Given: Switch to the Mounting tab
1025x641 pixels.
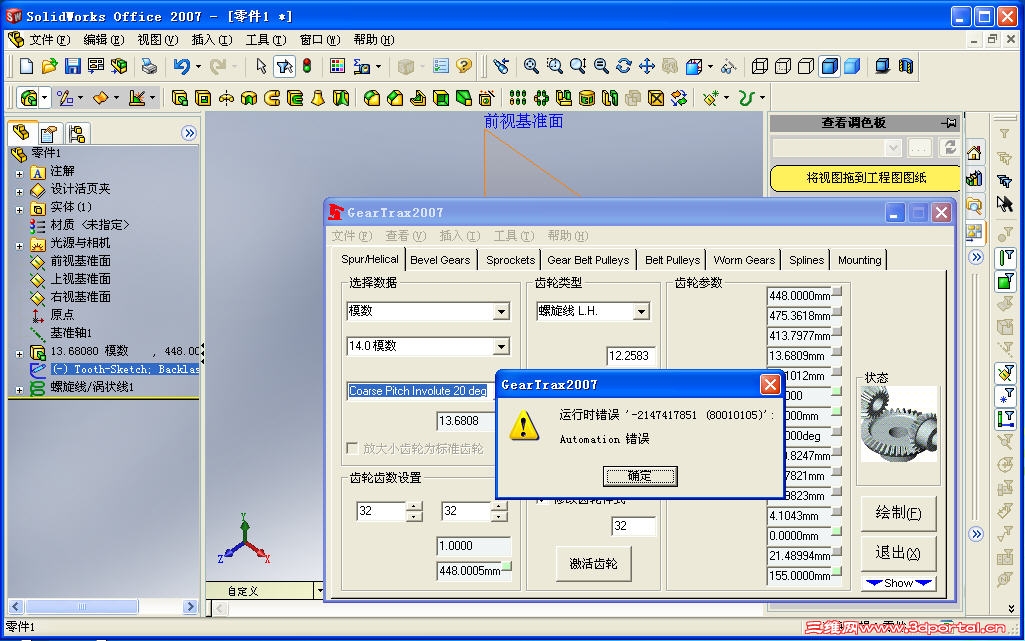Looking at the screenshot, I should 860,260.
